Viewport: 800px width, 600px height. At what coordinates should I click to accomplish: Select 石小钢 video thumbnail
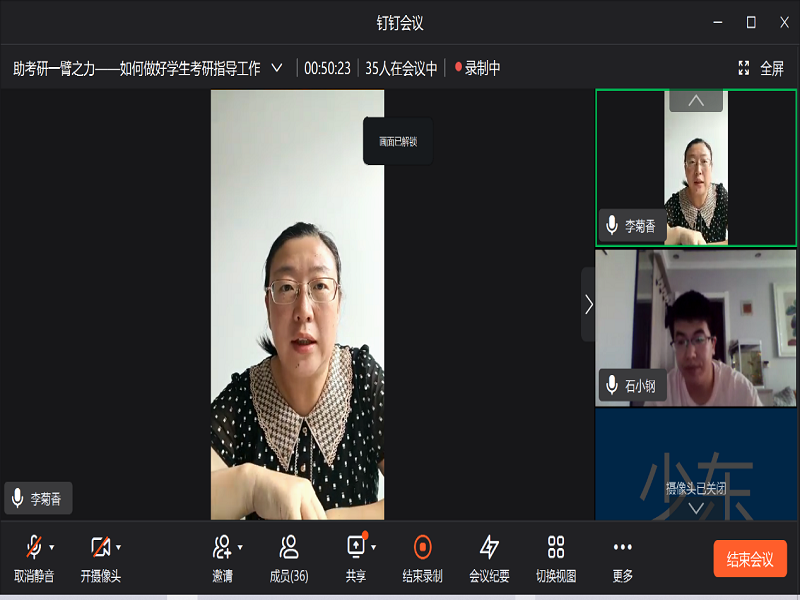coord(696,328)
